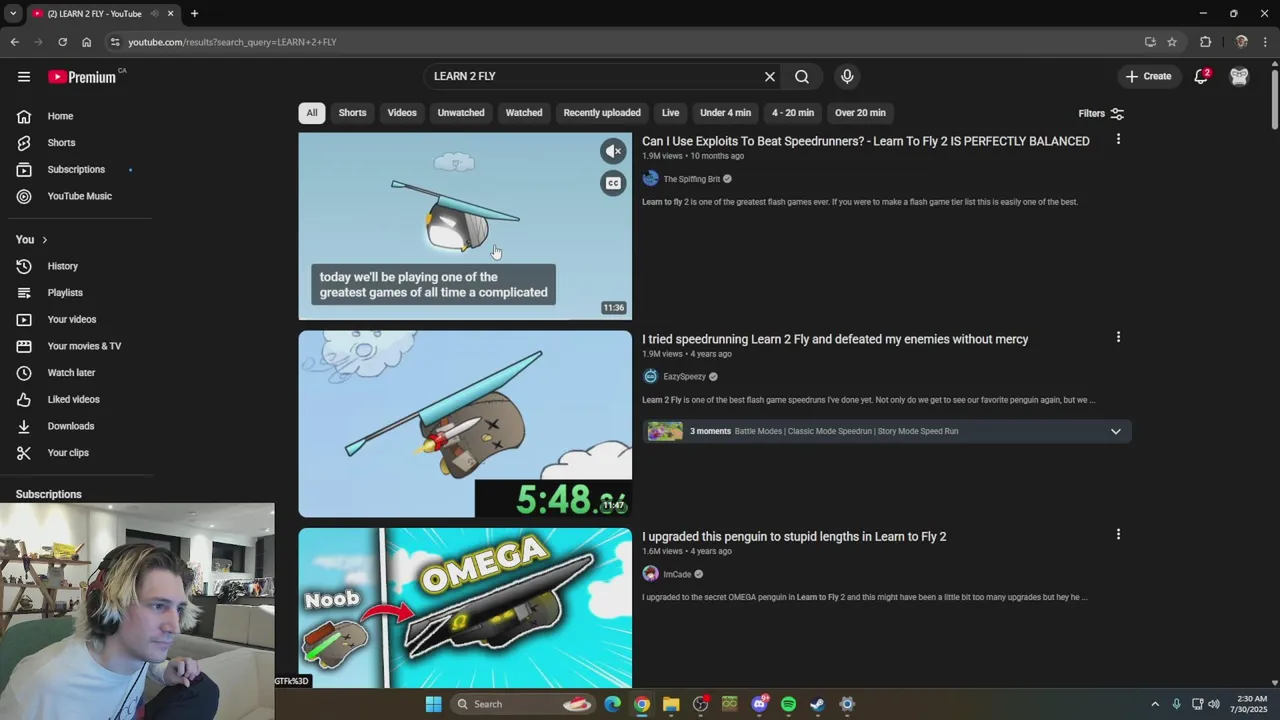Select the Recently uploaded filter chip
1280x720 pixels.
(602, 113)
